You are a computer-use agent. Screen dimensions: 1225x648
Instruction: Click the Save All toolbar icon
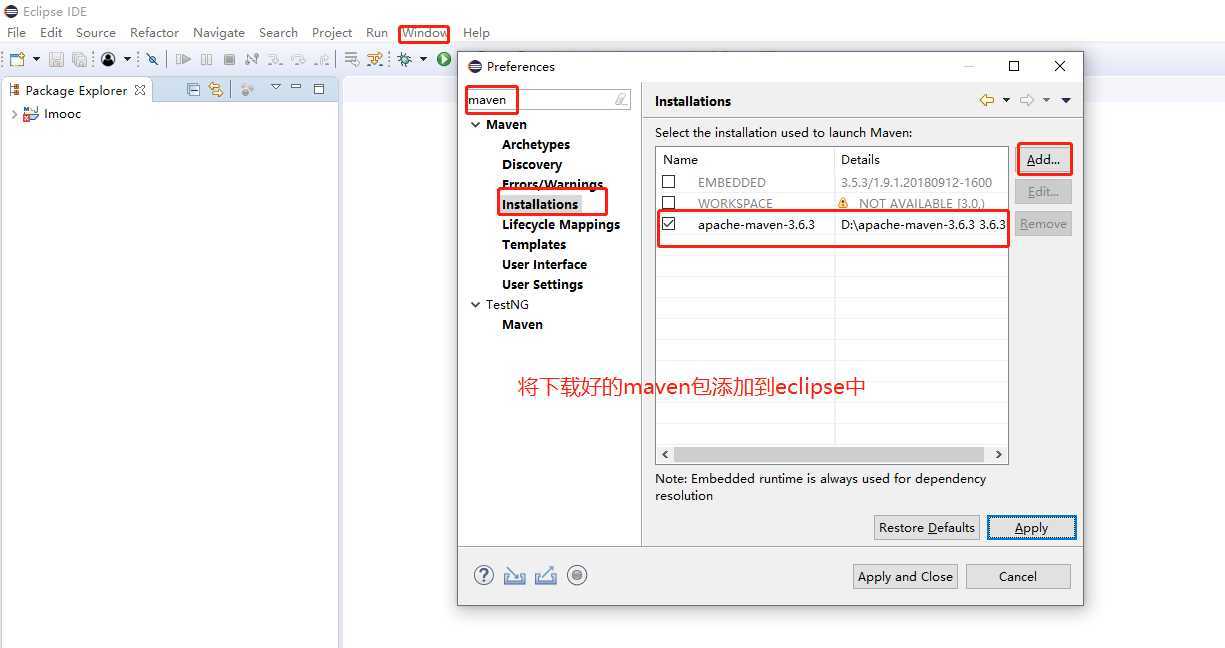pyautogui.click(x=79, y=60)
